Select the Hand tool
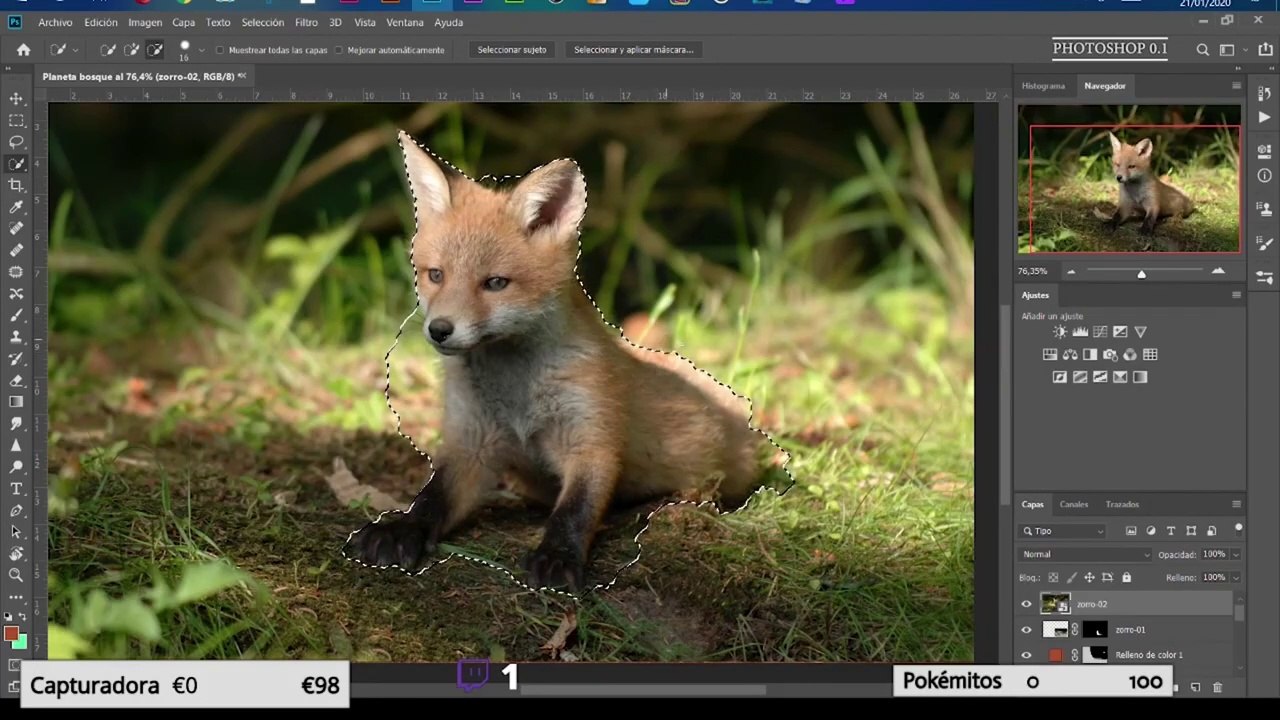 coord(16,554)
